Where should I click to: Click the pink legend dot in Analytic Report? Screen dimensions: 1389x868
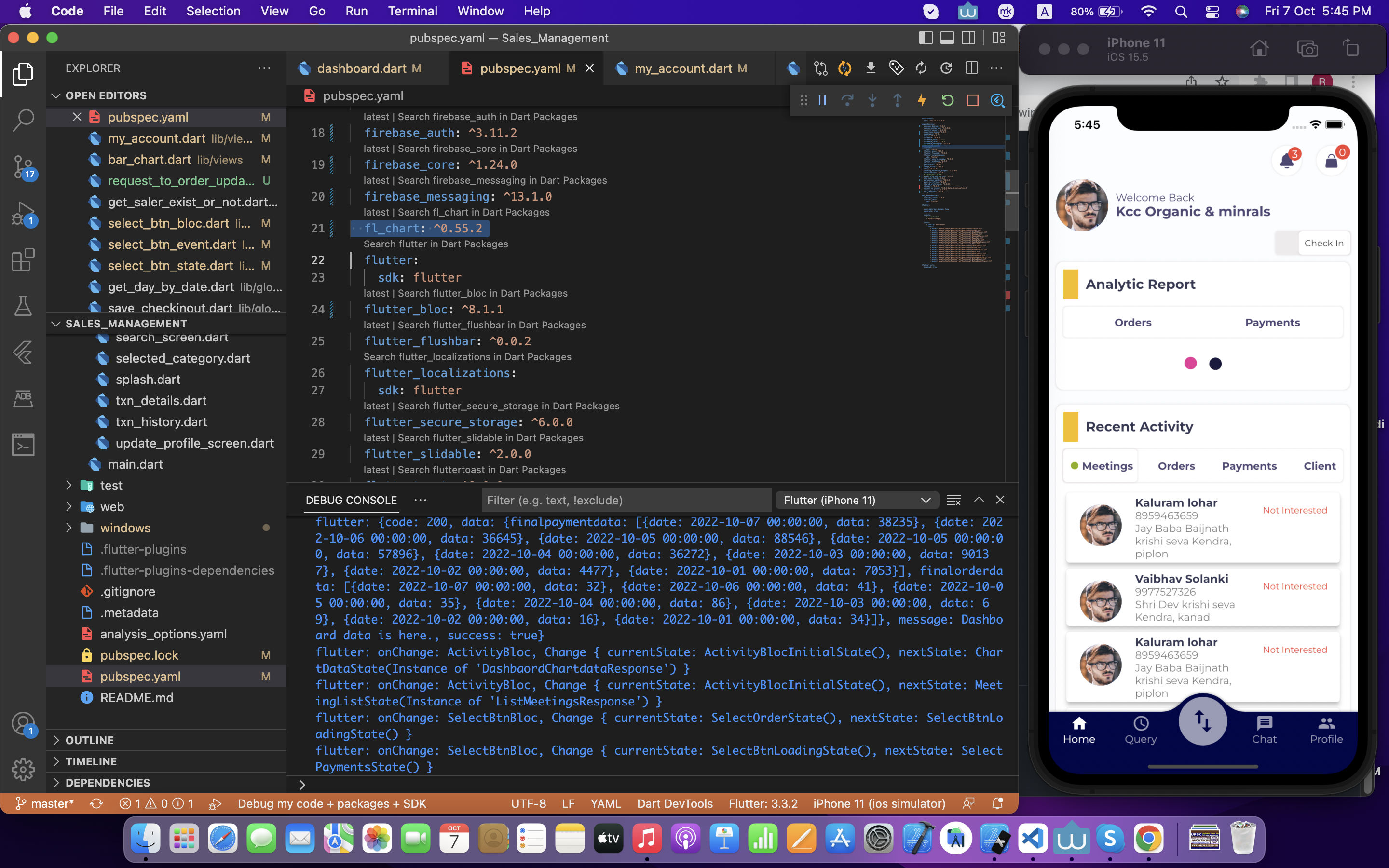click(x=1190, y=364)
